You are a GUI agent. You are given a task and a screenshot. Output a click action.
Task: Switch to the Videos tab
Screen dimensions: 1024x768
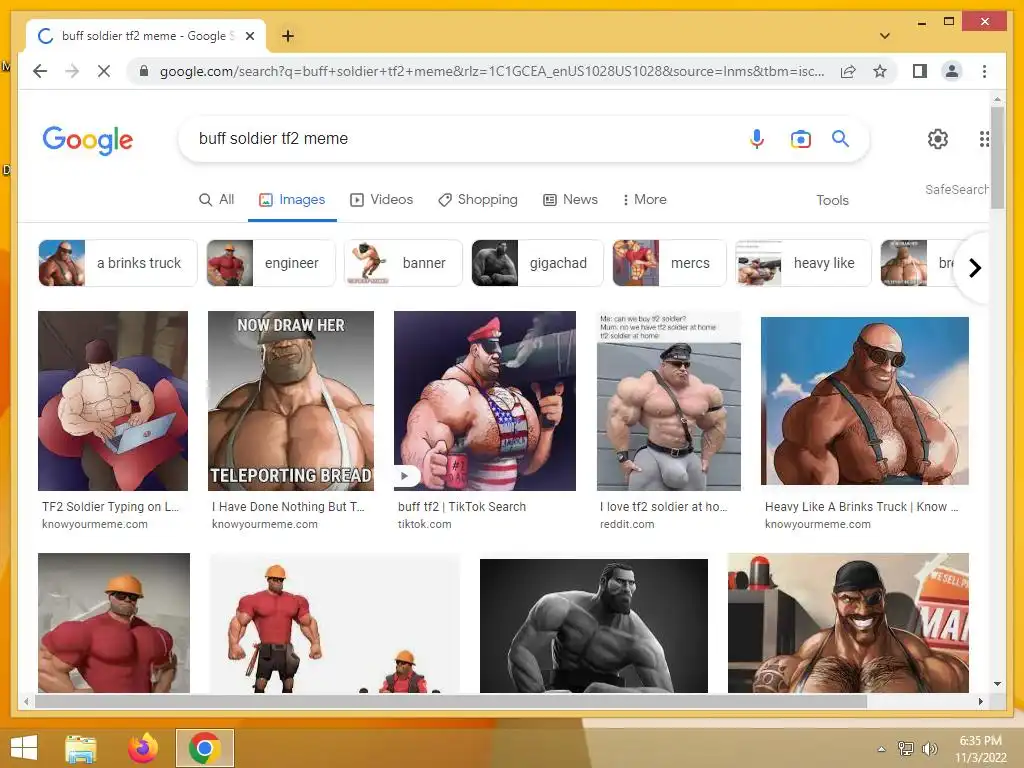click(x=381, y=200)
